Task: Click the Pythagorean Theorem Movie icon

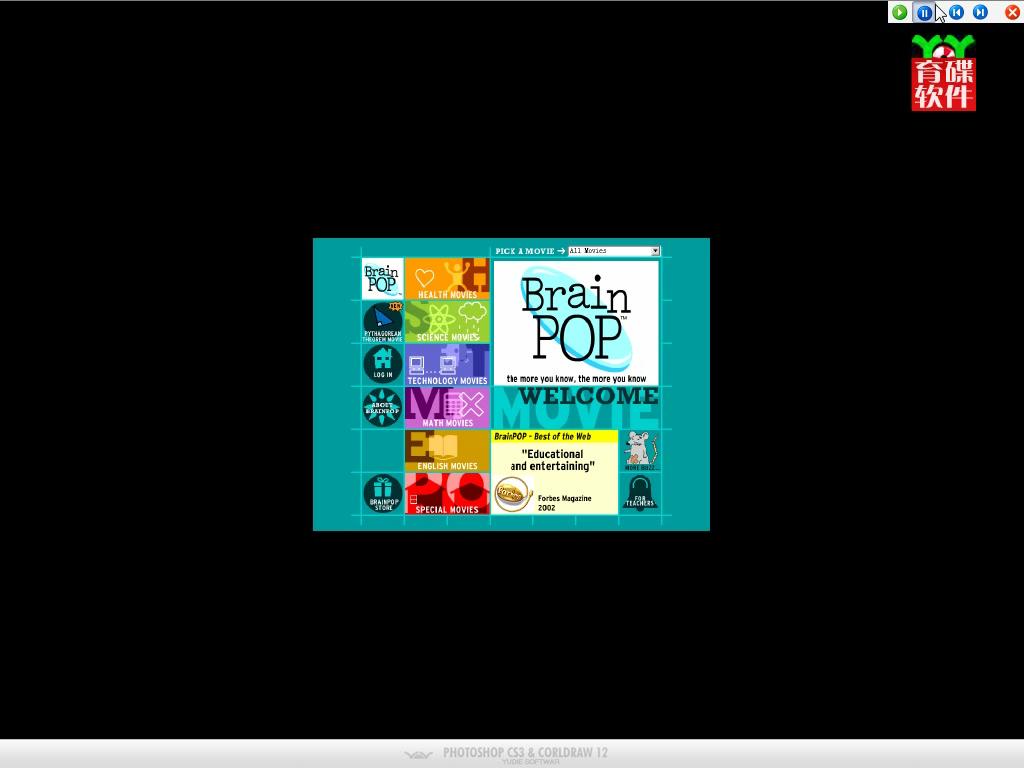Action: tap(383, 322)
